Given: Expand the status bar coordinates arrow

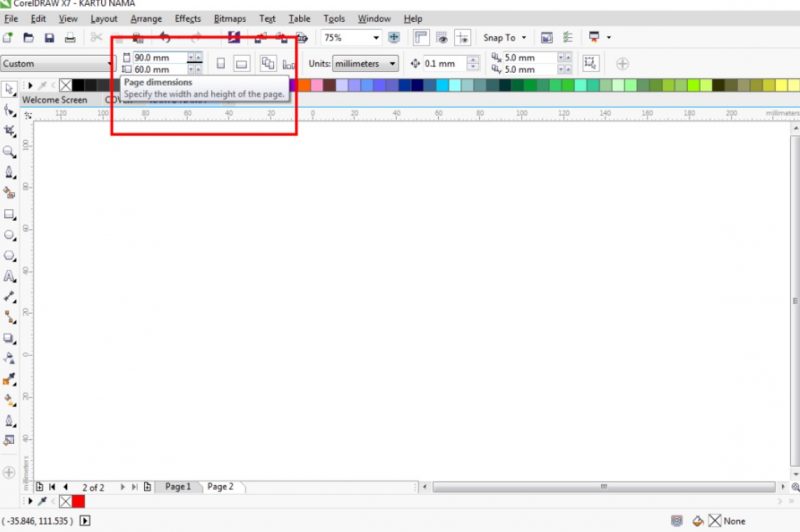Looking at the screenshot, I should click(x=85, y=521).
